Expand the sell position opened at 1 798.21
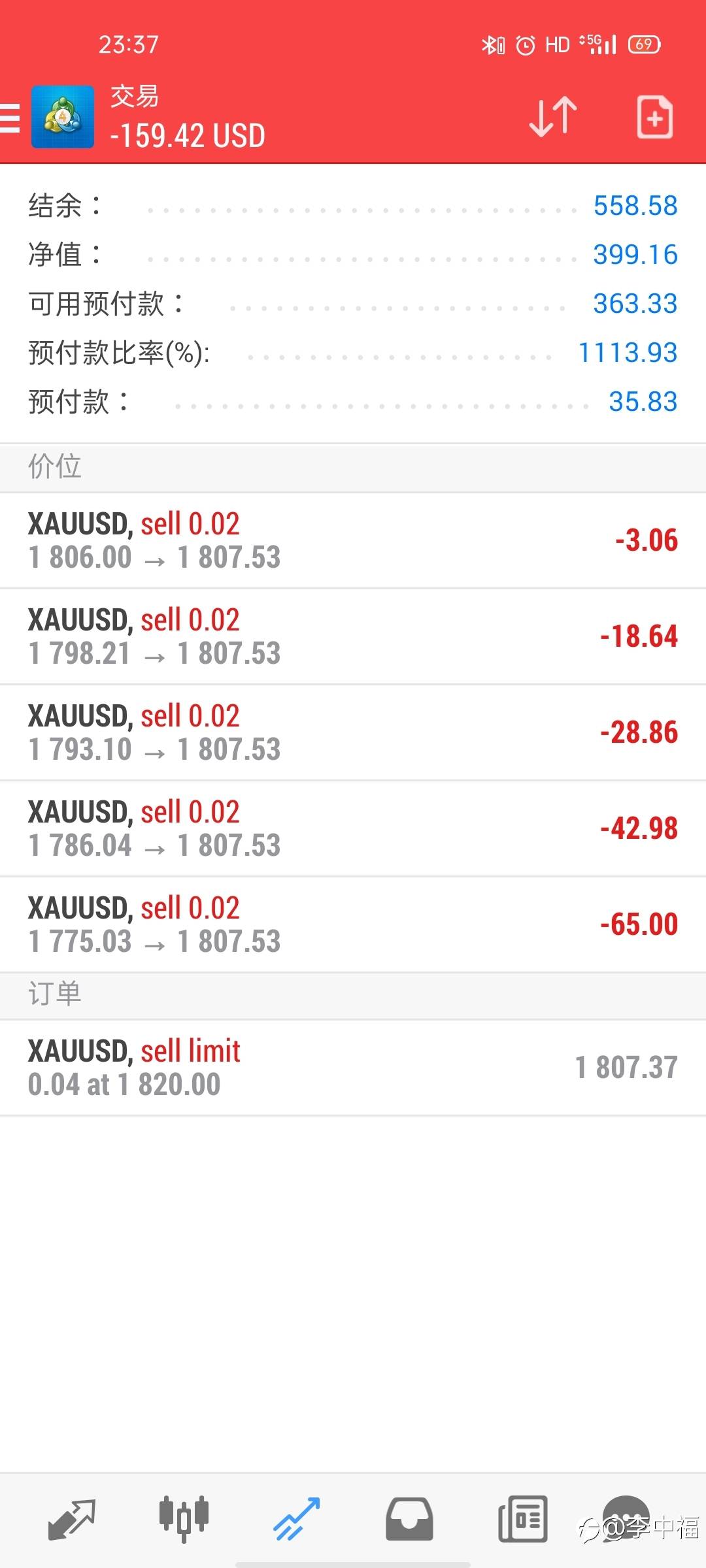Screen dimensions: 706x1568 pos(353,636)
